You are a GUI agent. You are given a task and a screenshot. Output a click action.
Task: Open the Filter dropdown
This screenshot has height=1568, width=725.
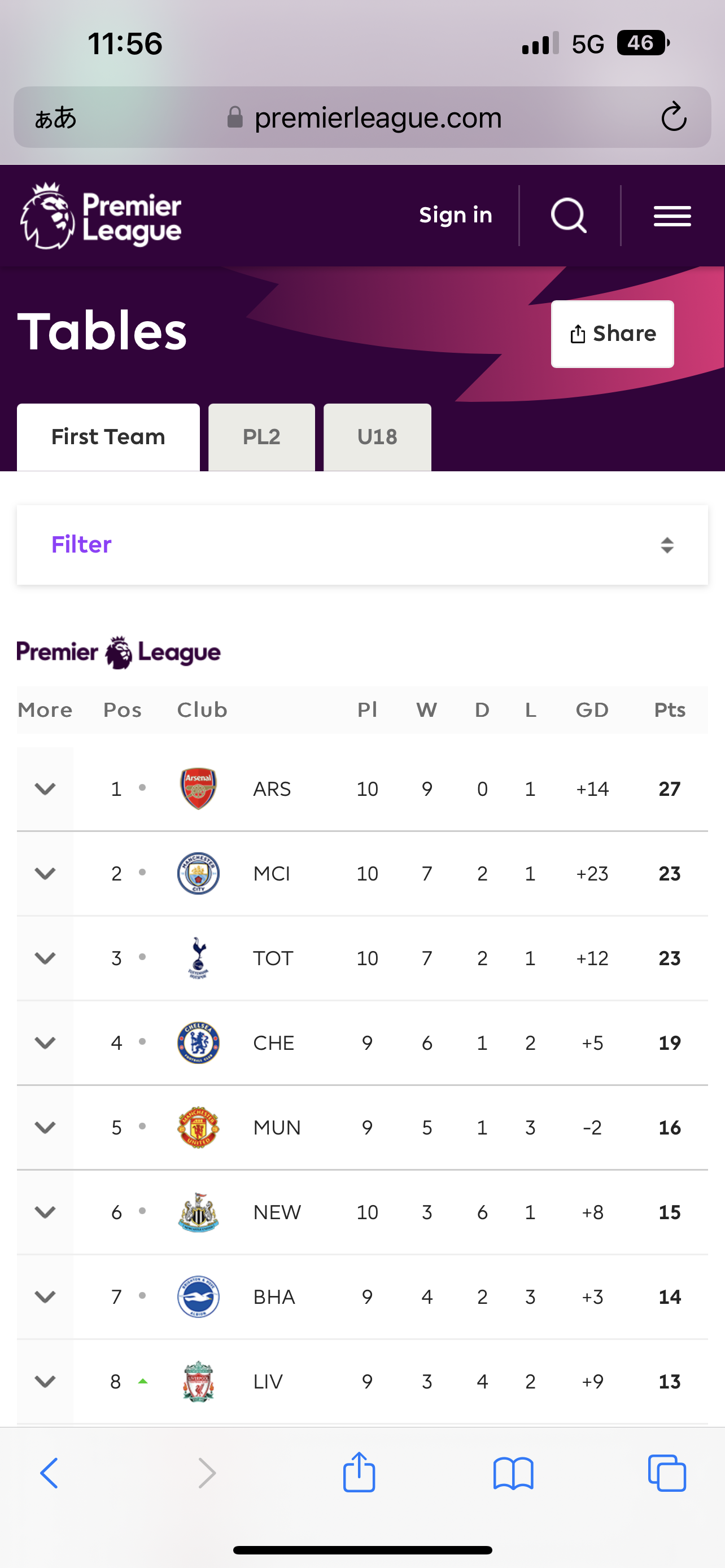[362, 545]
